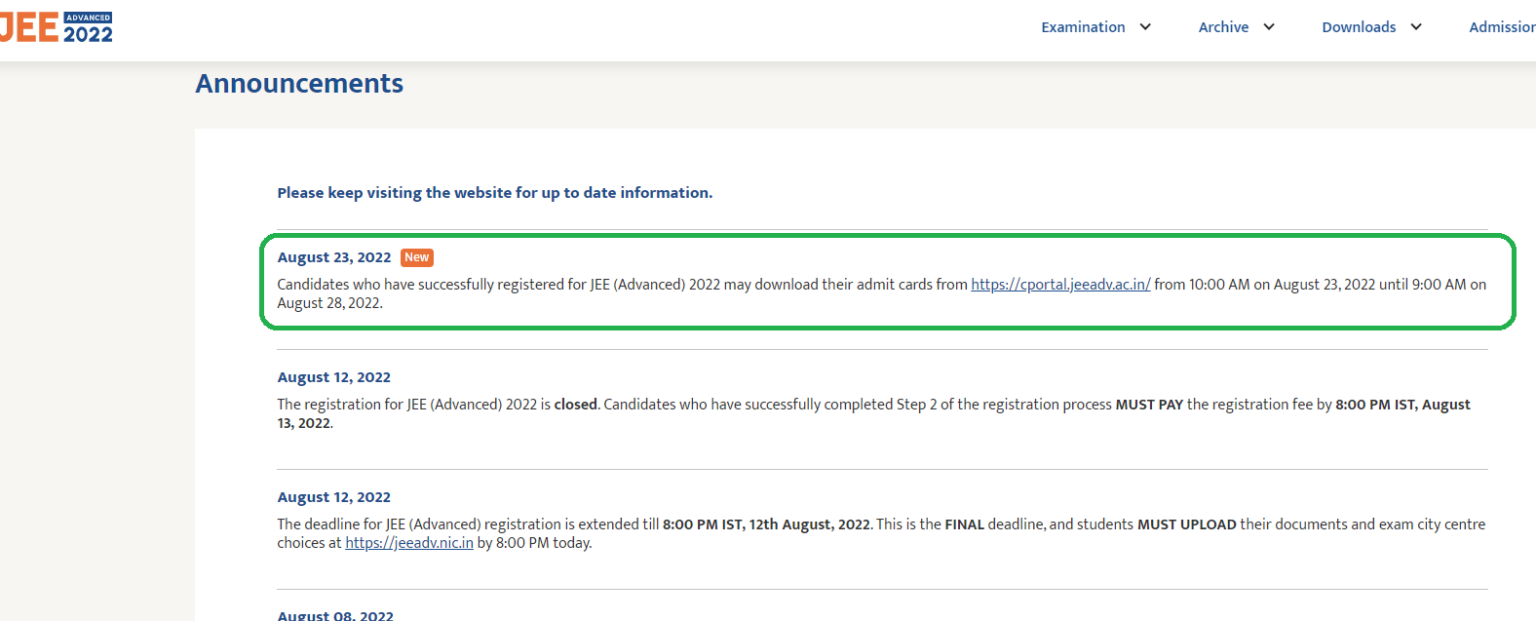Viewport: 1536px width, 621px height.
Task: Follow the cportal.jeeadv.ac.in admit card link
Action: tap(1060, 283)
